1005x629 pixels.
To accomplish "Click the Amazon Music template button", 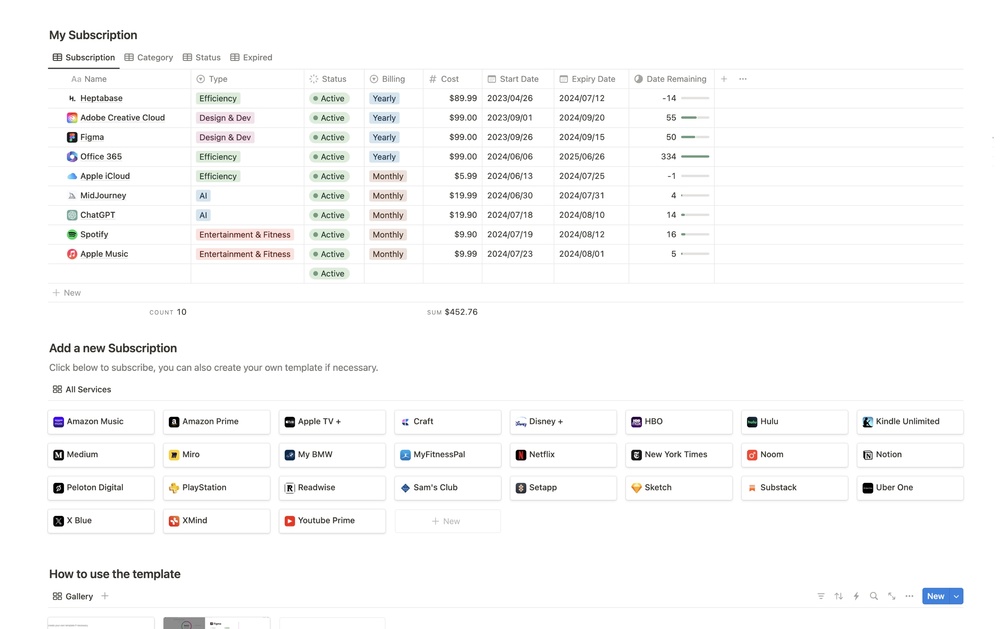I will (101, 422).
